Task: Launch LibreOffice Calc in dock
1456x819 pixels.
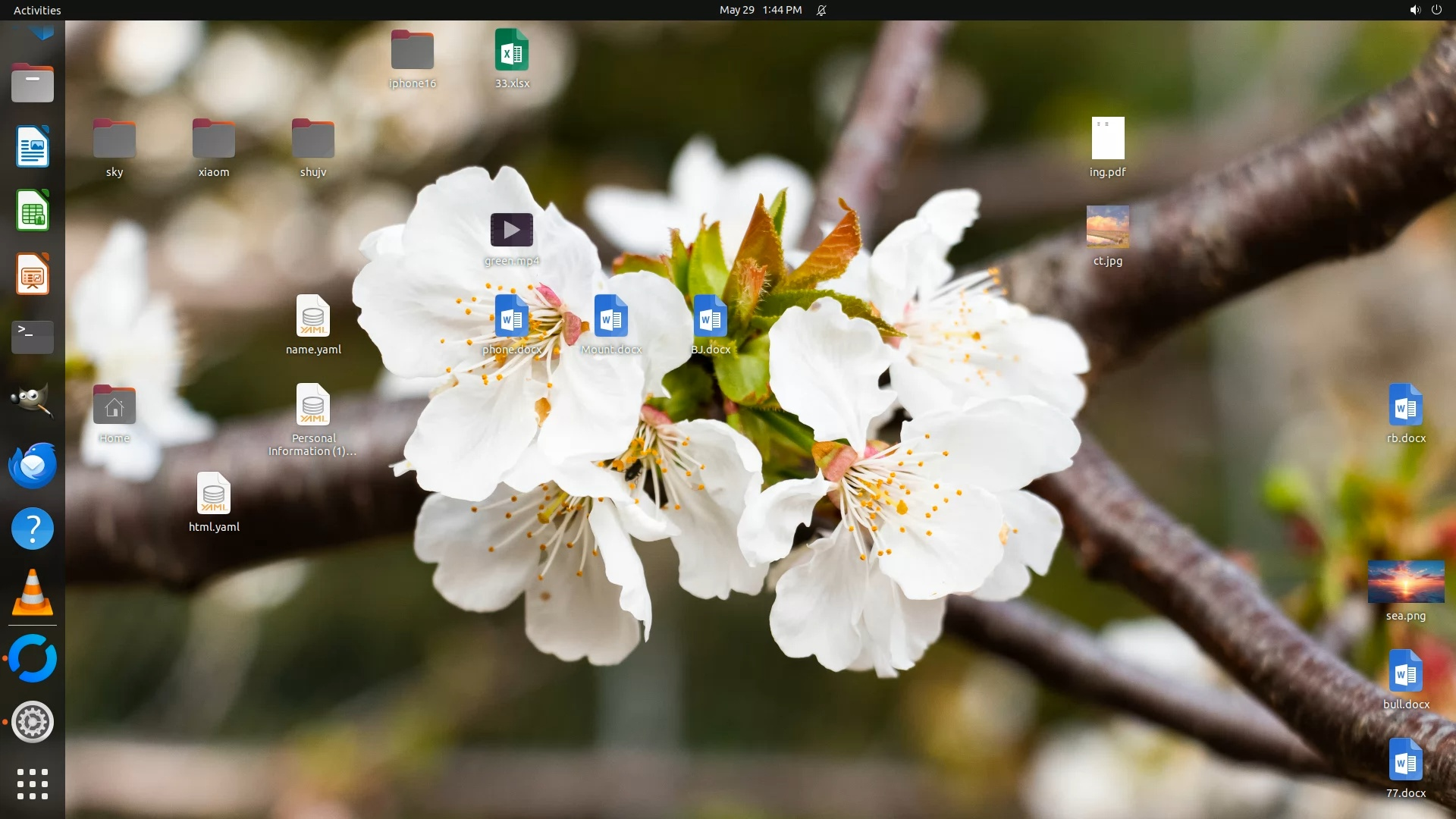Action: click(32, 210)
